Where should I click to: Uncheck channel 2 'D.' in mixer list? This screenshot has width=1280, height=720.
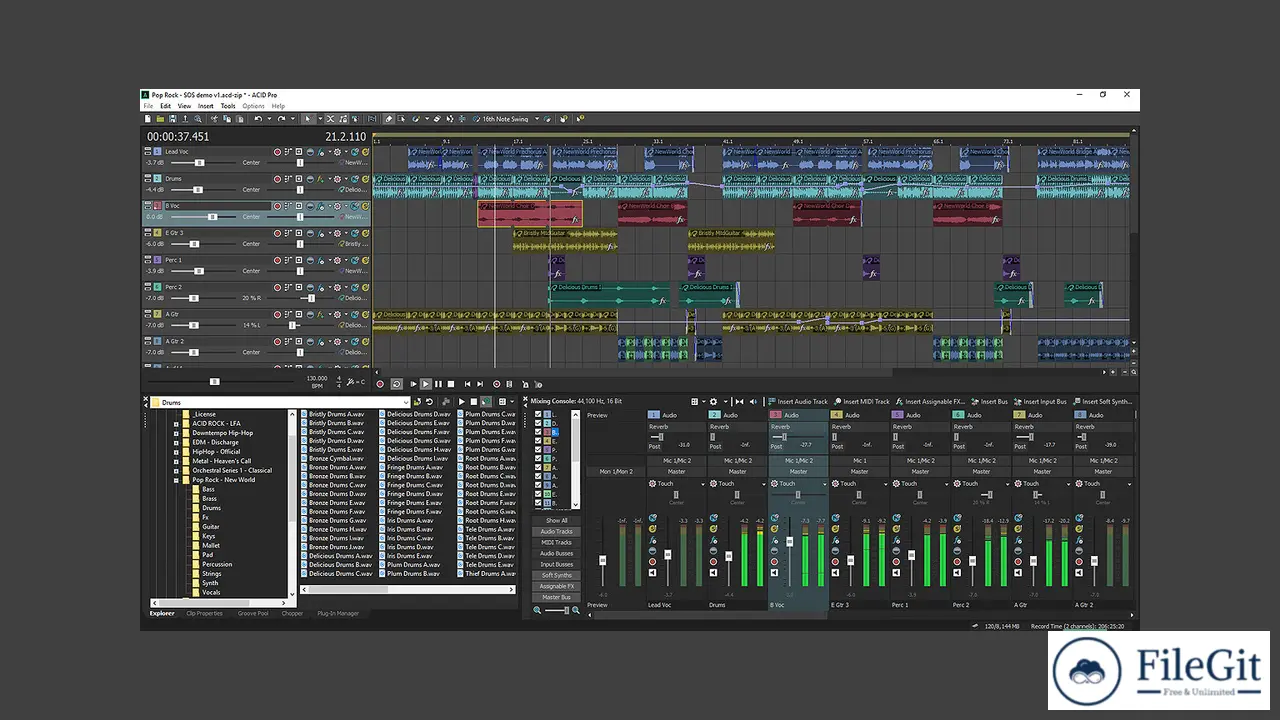[538, 423]
